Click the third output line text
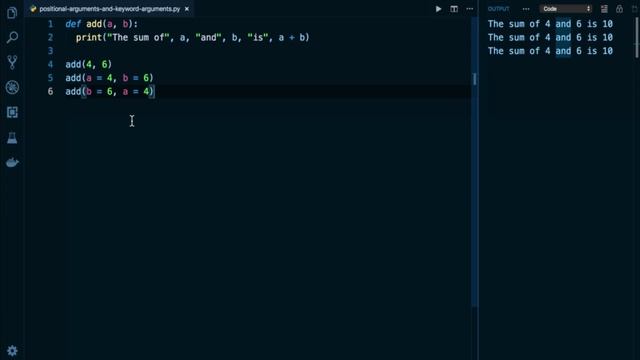 coord(550,51)
